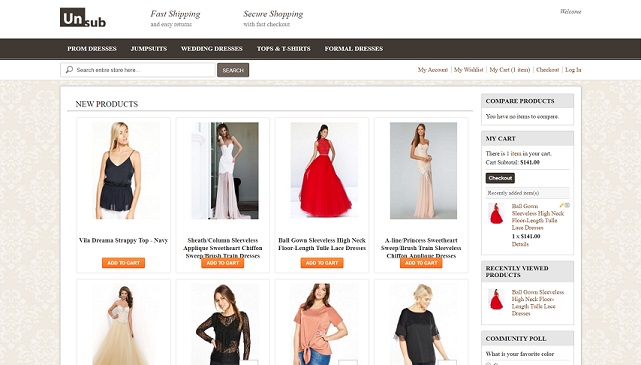
Task: View My Cart (1 item) link
Action: point(510,70)
